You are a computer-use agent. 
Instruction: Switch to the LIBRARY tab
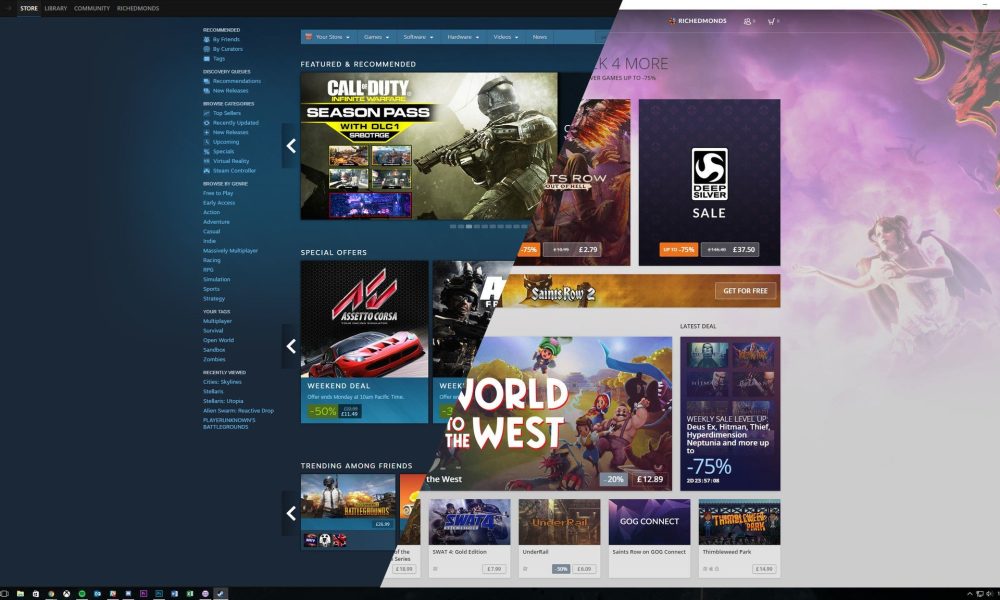pyautogui.click(x=55, y=8)
